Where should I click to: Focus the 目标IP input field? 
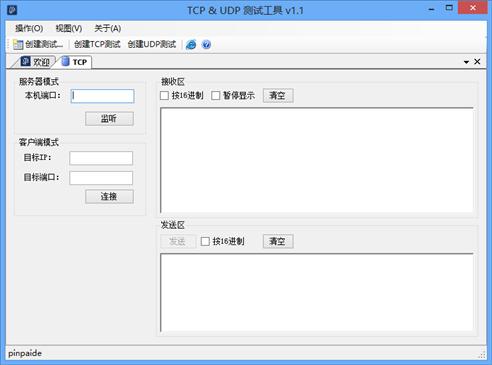101,158
